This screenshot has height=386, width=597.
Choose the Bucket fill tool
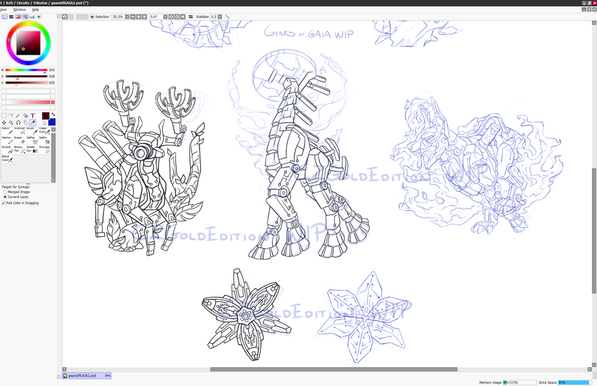pyautogui.click(x=7, y=150)
